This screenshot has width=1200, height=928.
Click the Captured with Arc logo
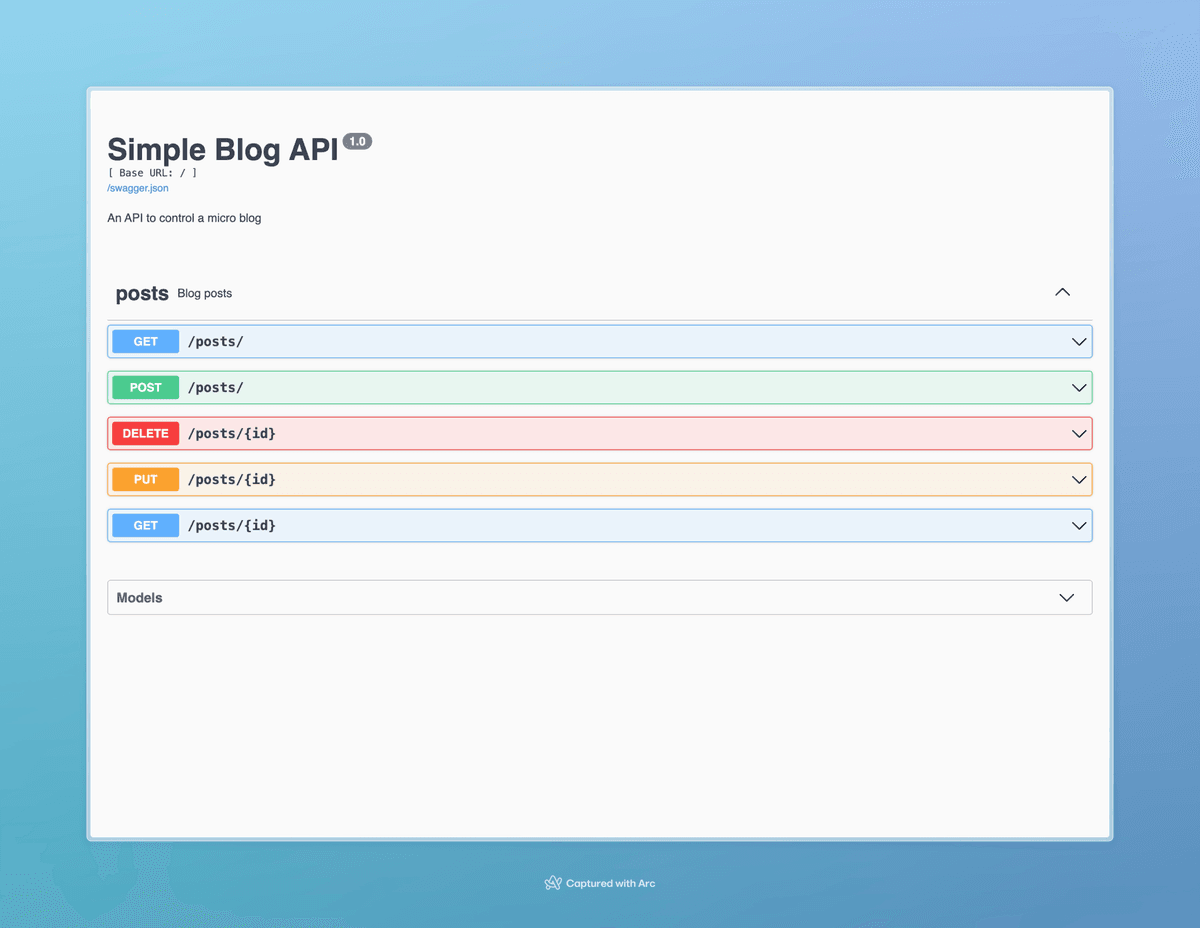[553, 883]
